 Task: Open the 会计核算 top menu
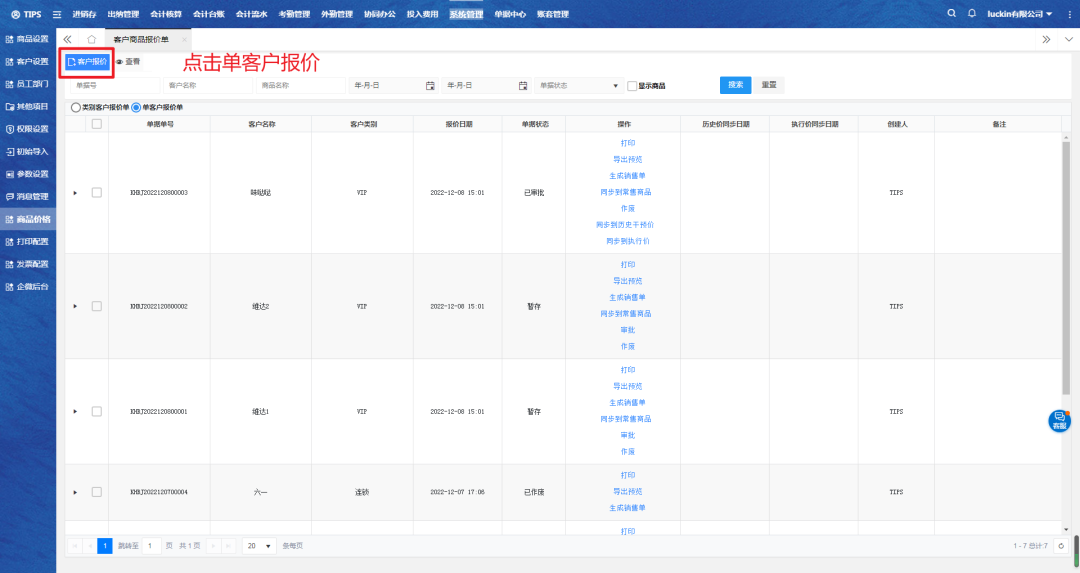165,14
